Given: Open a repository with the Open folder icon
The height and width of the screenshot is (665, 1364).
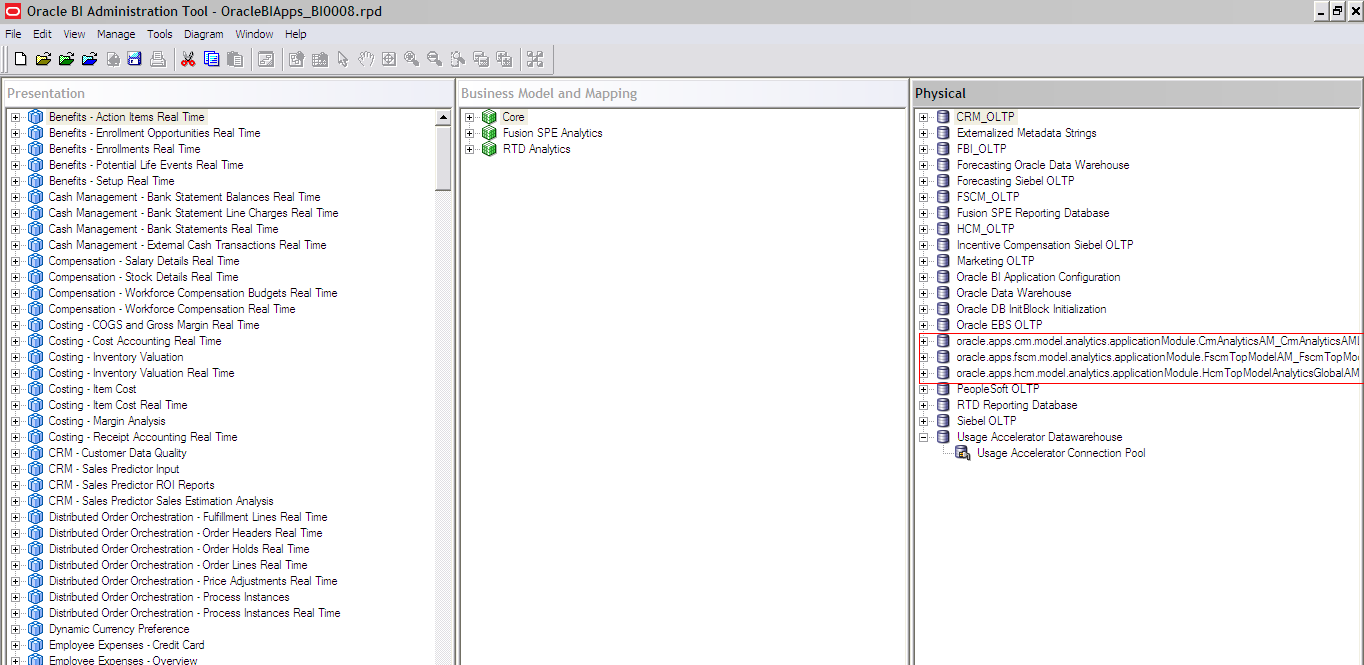Looking at the screenshot, I should point(43,59).
